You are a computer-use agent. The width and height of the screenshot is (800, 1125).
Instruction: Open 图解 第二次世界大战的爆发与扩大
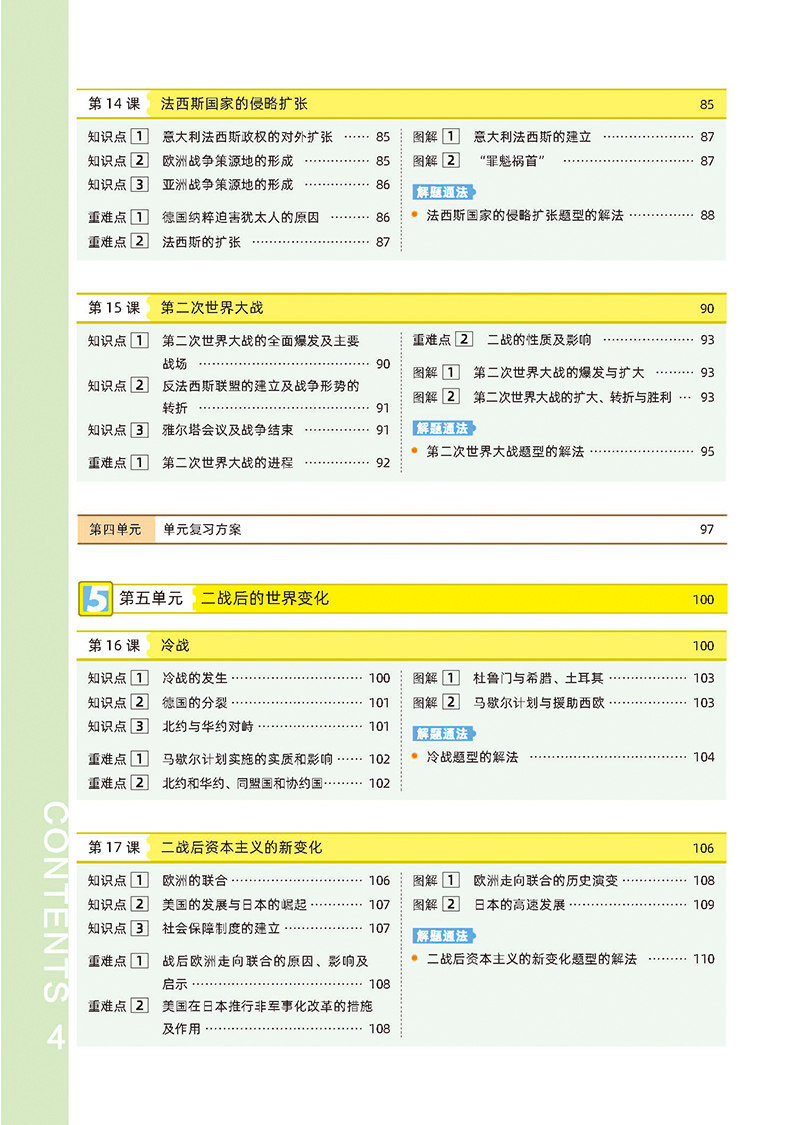click(558, 372)
